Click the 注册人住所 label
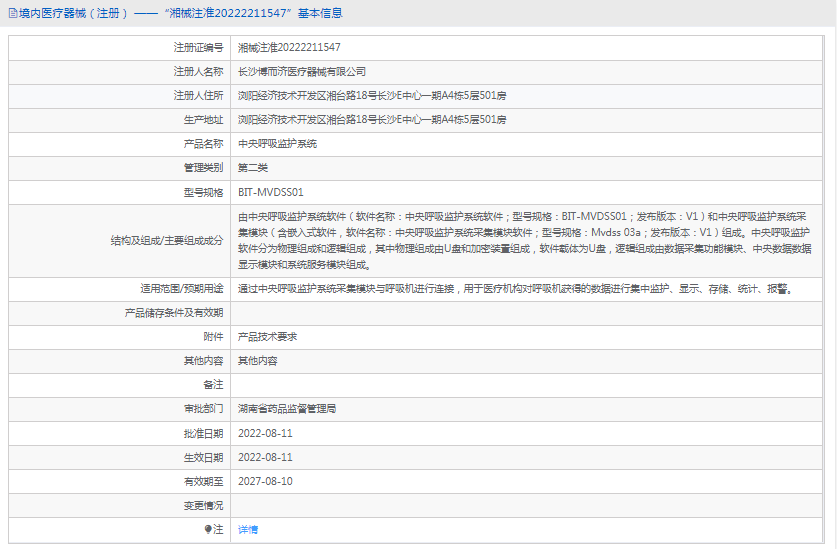Viewport: 837px width, 549px height. pyautogui.click(x=198, y=96)
